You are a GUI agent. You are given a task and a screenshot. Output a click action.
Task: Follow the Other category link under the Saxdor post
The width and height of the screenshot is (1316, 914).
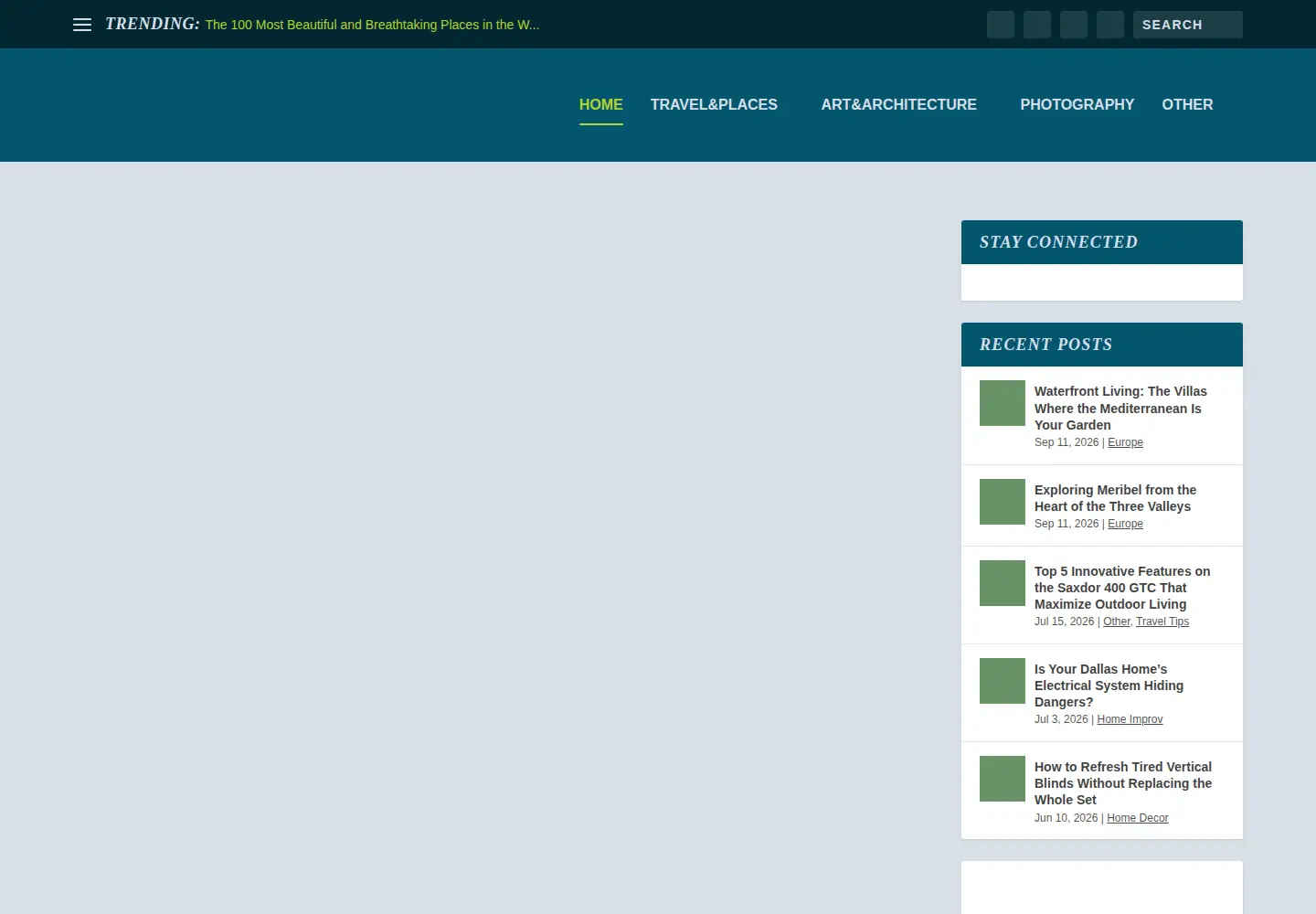[1117, 622]
